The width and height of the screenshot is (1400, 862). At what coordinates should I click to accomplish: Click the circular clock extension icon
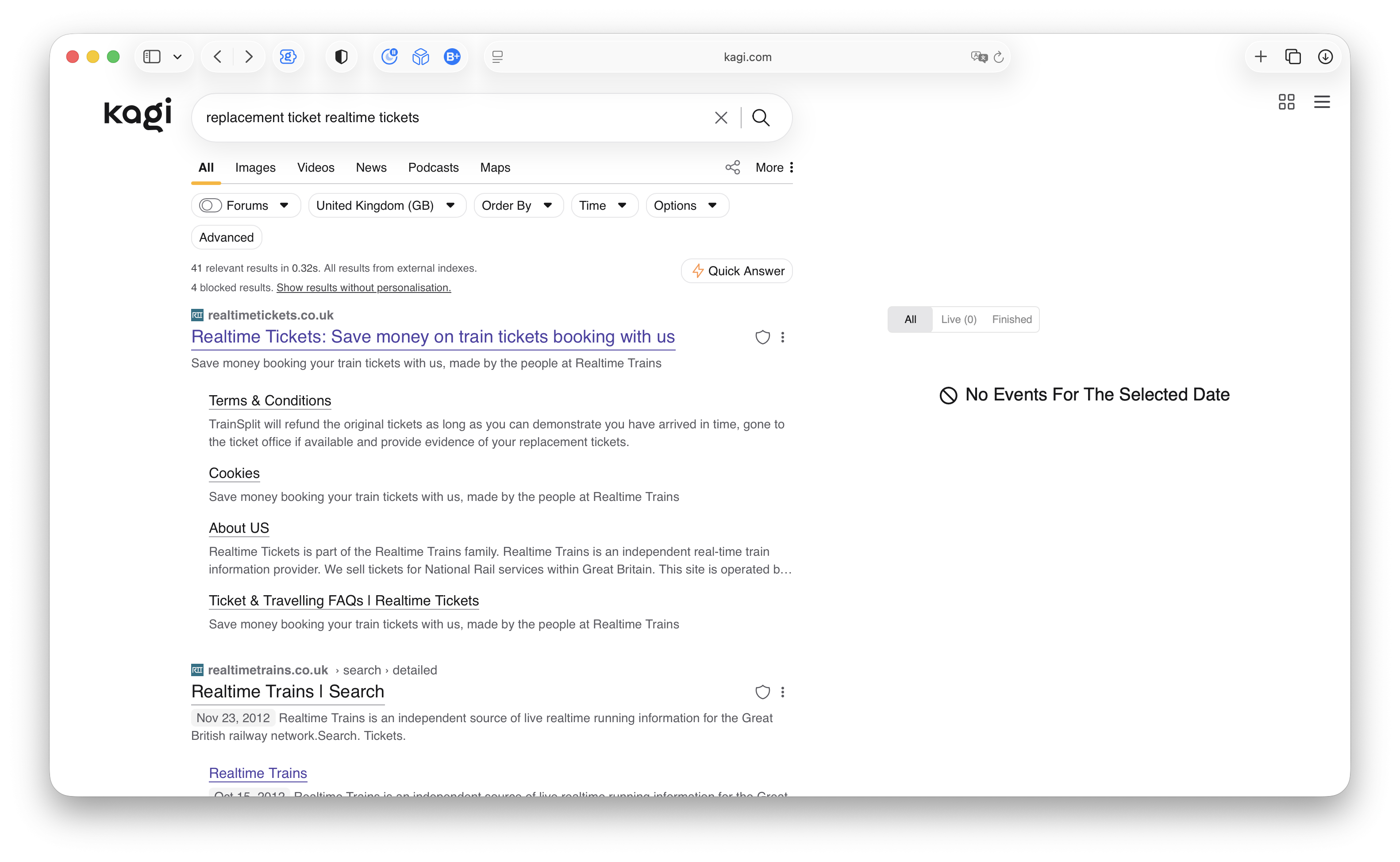click(x=389, y=57)
